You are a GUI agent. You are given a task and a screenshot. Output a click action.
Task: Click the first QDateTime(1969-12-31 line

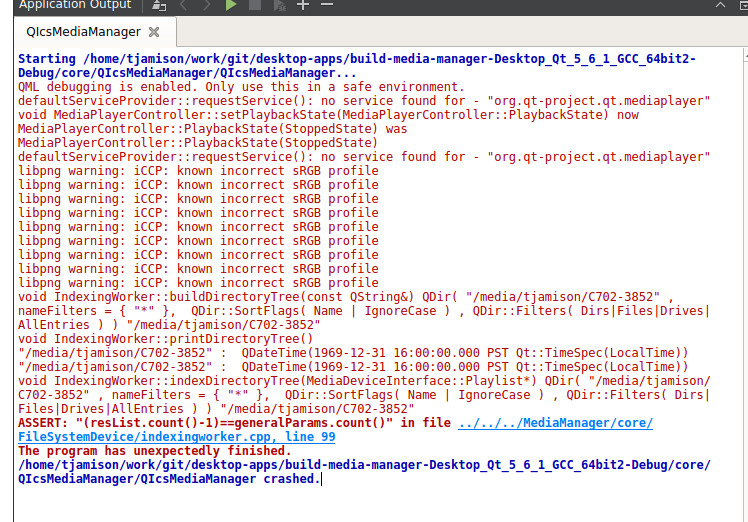pos(353,353)
